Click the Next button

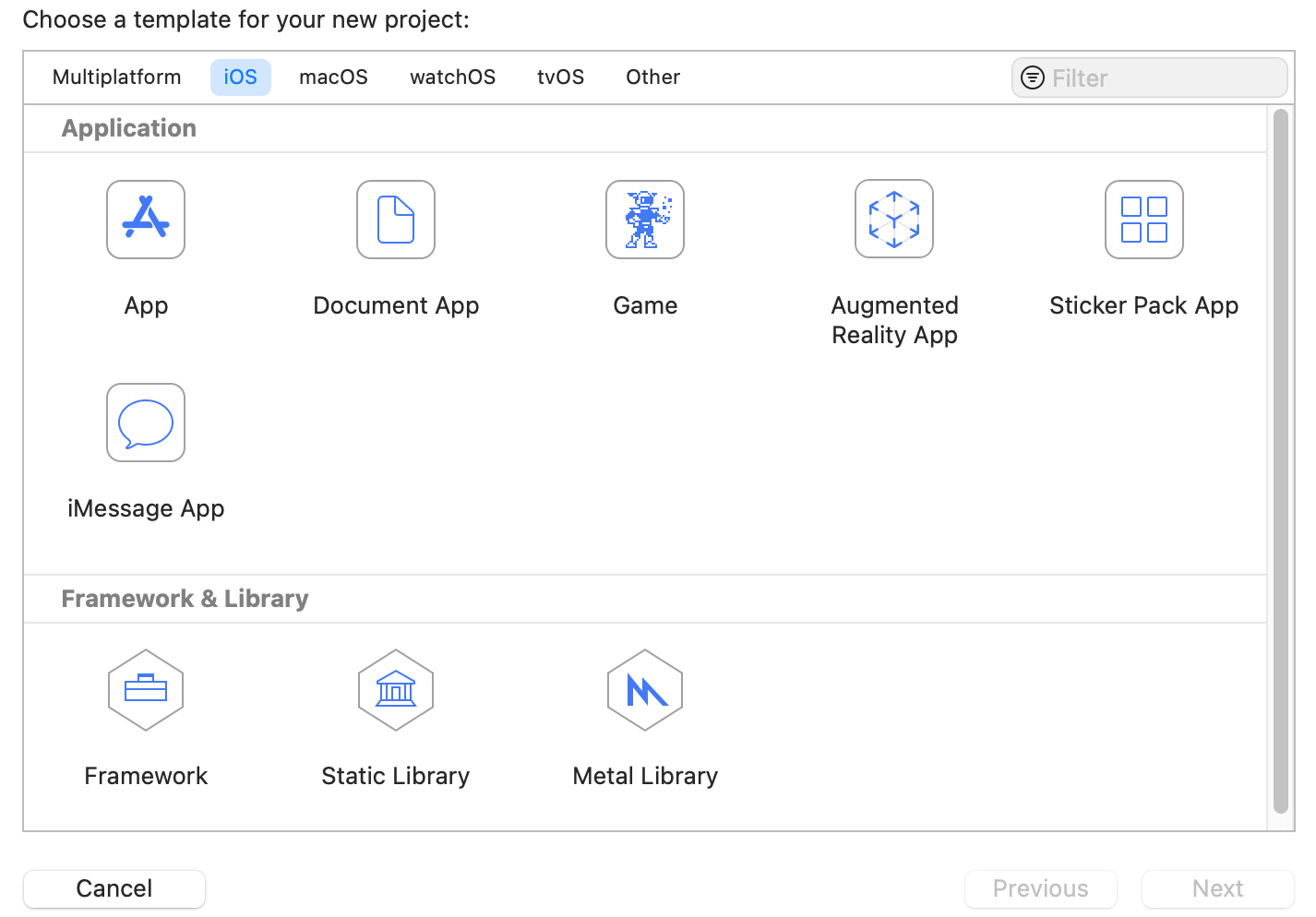pyautogui.click(x=1218, y=889)
